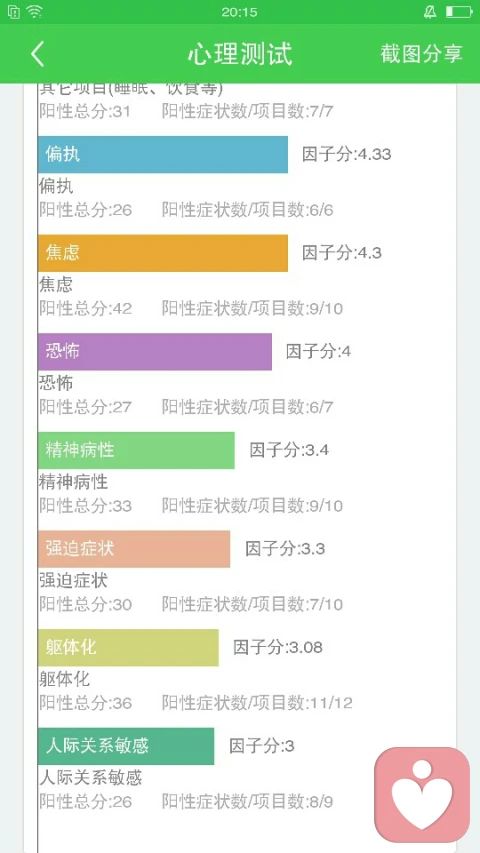Click 因子分:4.33 score label
This screenshot has width=480, height=853.
coord(347,154)
